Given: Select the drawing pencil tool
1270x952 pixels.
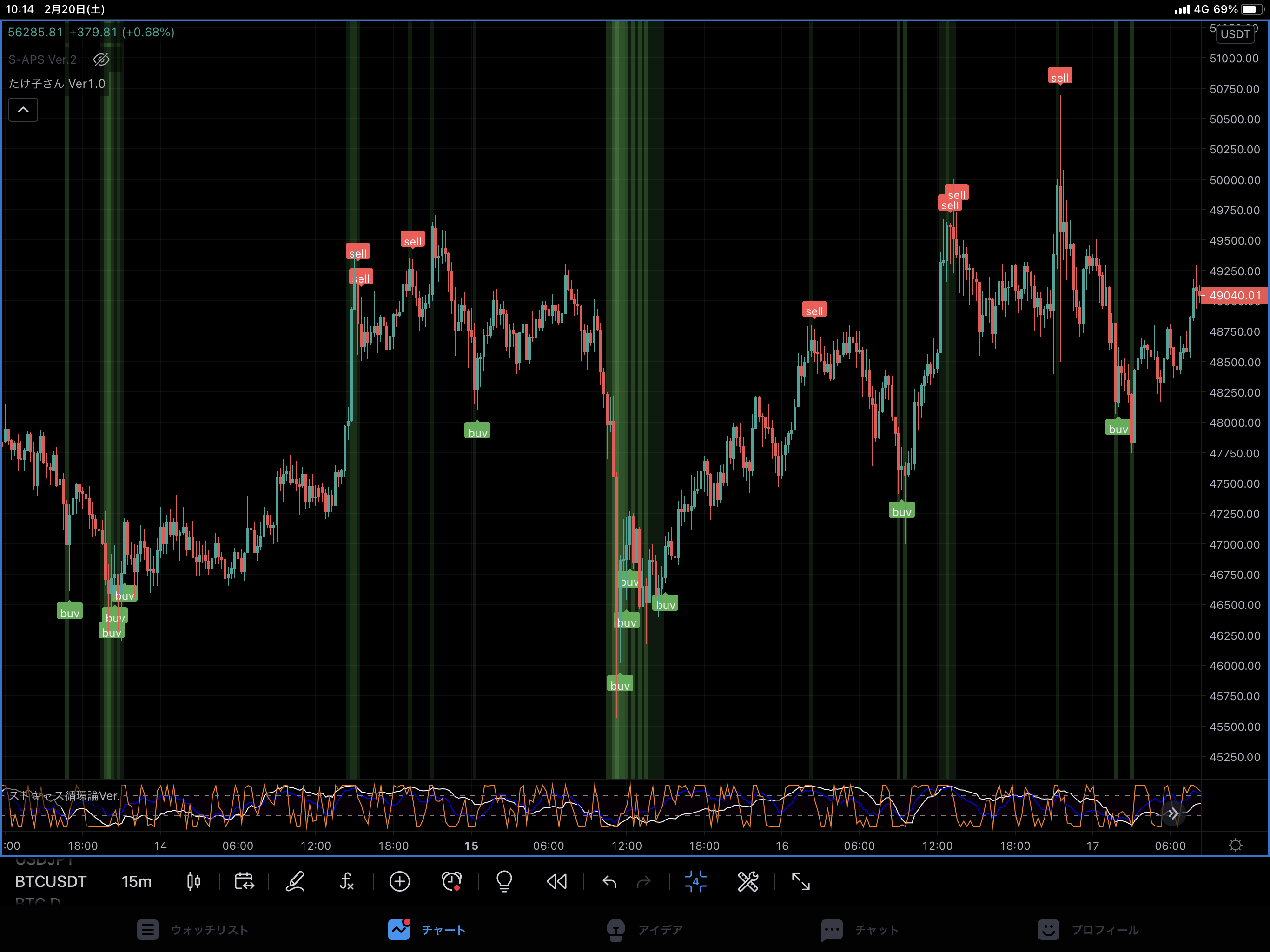Looking at the screenshot, I should click(295, 881).
